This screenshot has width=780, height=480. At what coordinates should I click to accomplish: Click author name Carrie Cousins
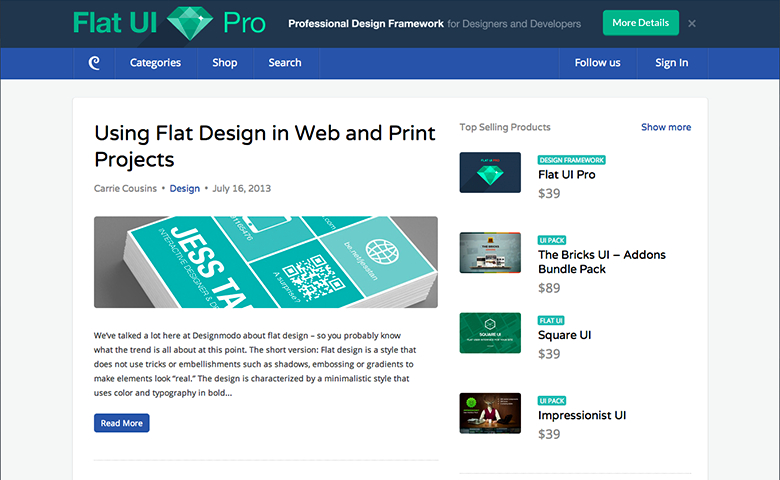click(125, 188)
